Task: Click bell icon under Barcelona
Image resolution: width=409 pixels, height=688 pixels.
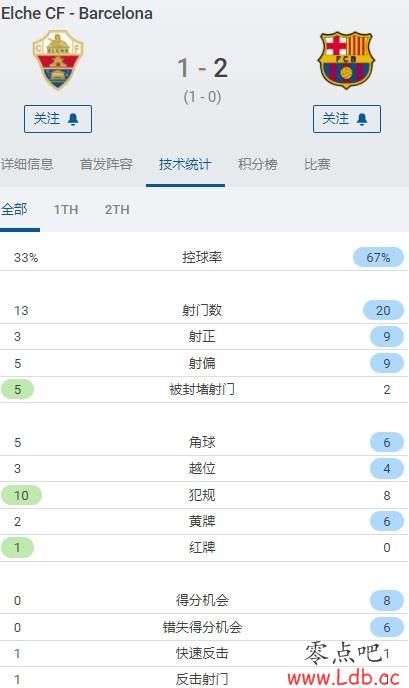Action: point(362,119)
